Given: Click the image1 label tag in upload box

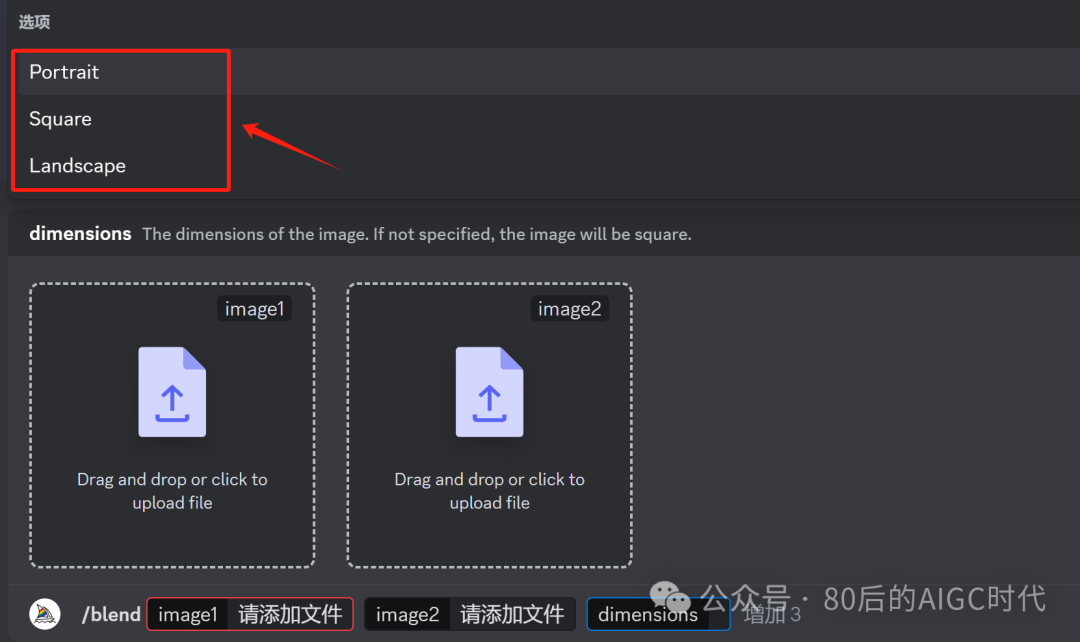Looking at the screenshot, I should pyautogui.click(x=255, y=309).
